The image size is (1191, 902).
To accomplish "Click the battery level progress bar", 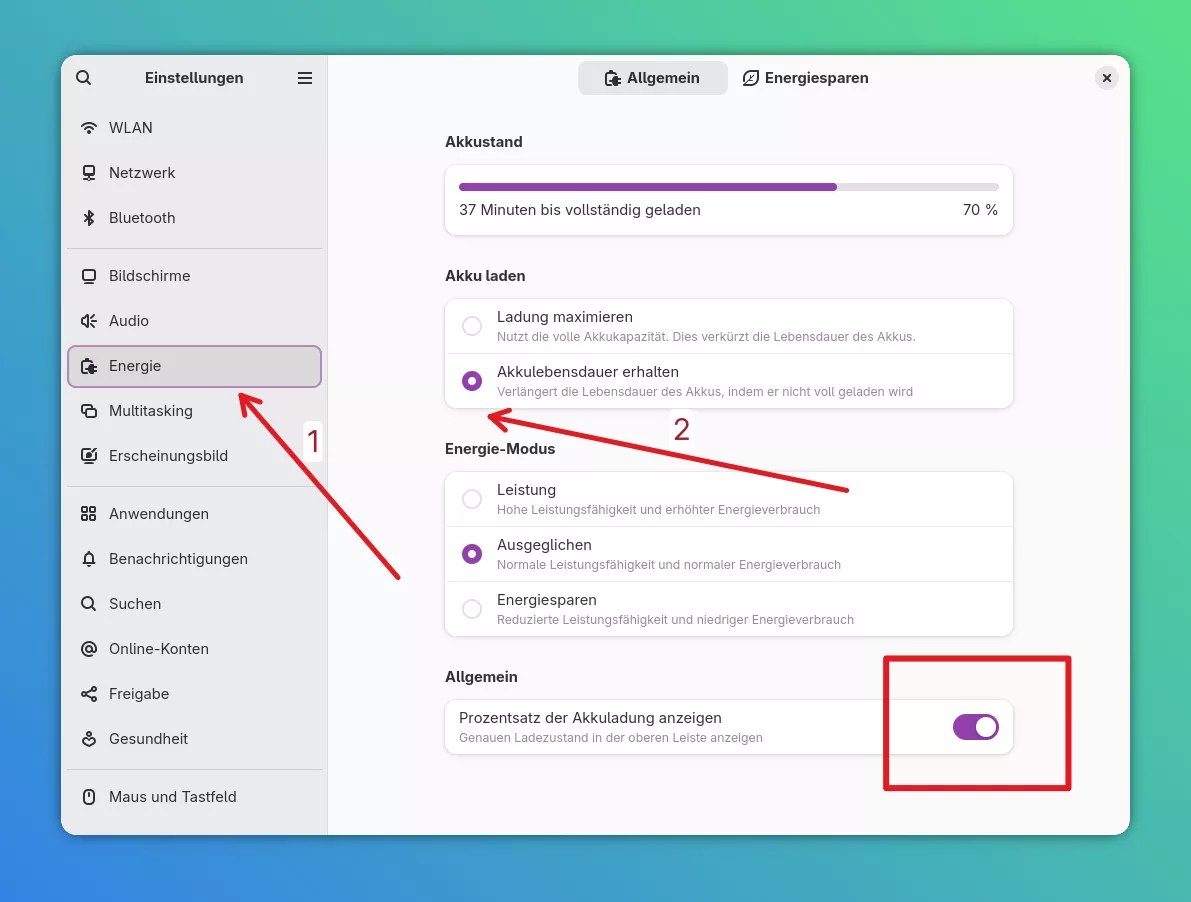I will (728, 187).
